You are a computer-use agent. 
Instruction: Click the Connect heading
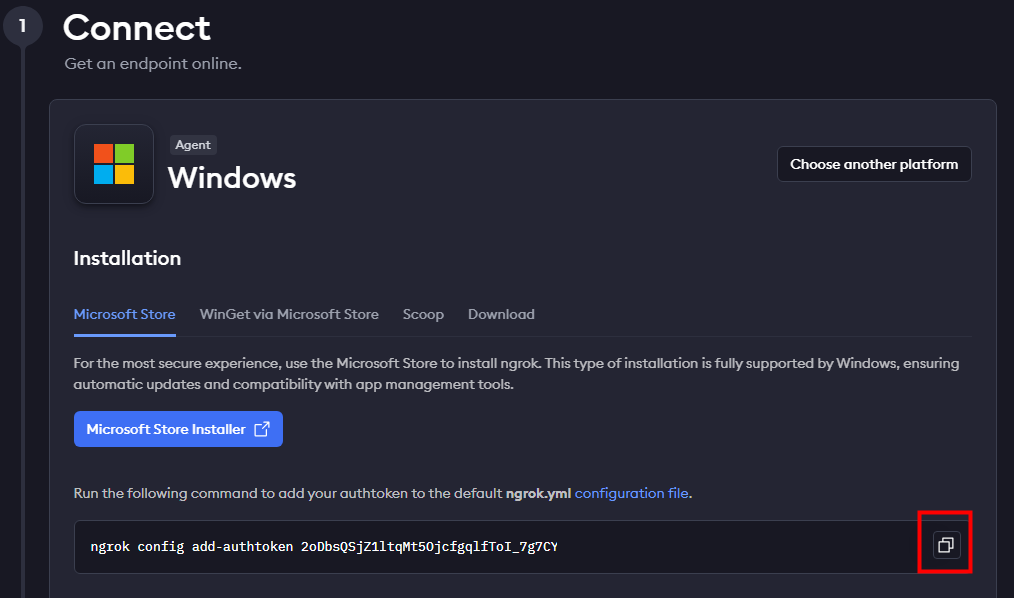coord(137,27)
